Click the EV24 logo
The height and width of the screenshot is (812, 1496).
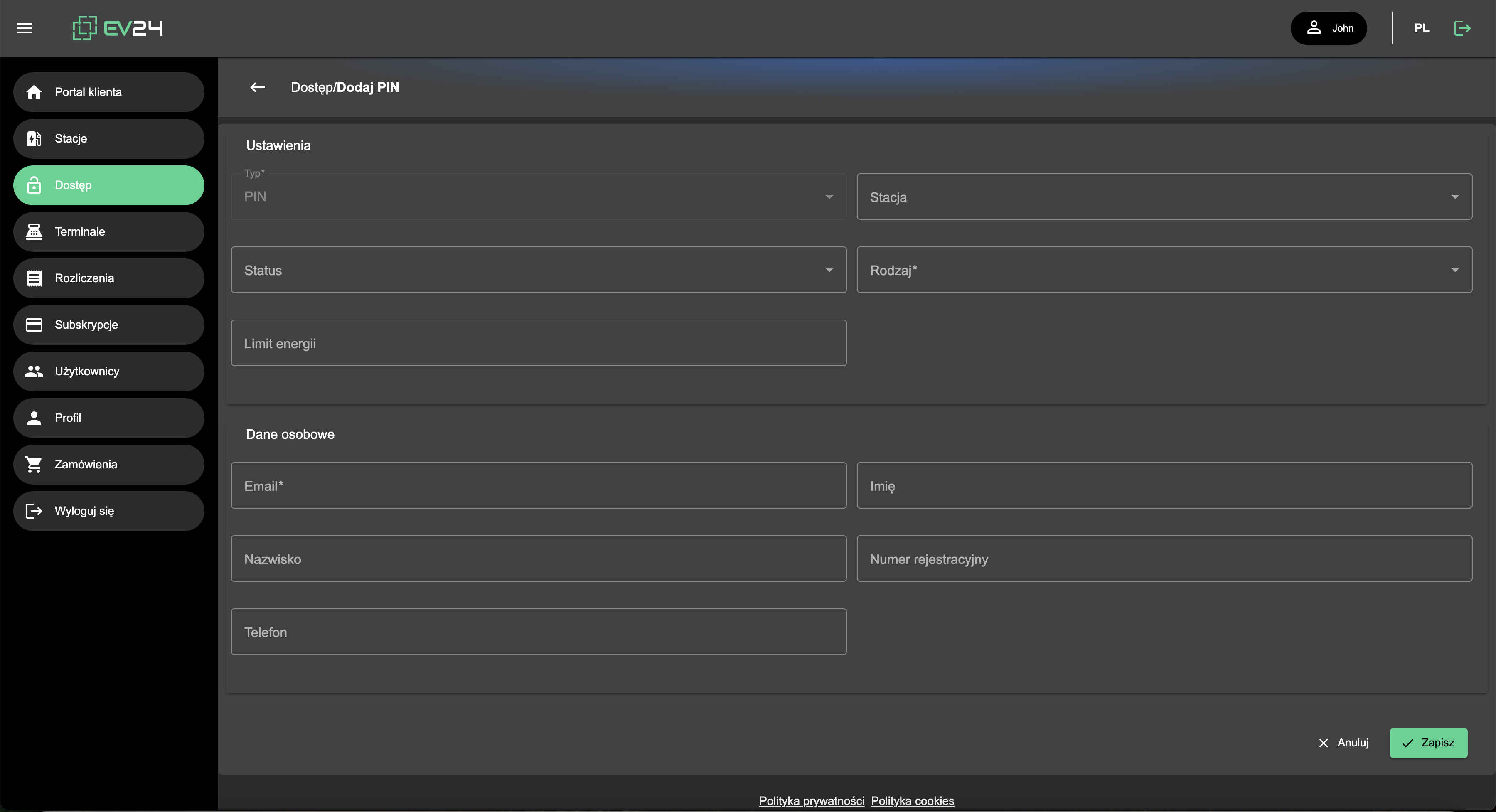tap(117, 28)
